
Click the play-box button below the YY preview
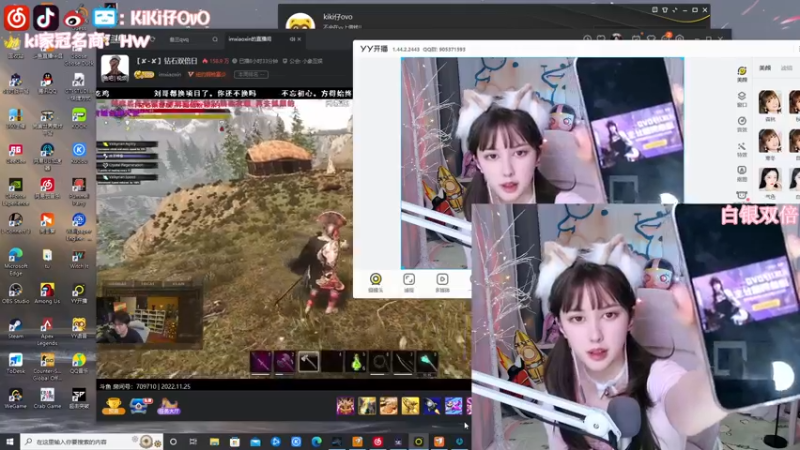tap(442, 282)
